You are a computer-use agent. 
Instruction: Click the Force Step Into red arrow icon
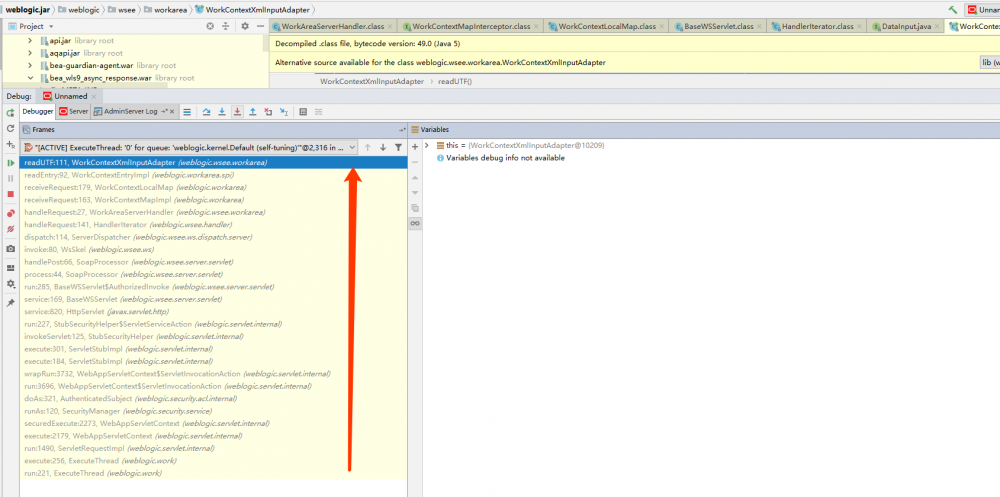(237, 112)
